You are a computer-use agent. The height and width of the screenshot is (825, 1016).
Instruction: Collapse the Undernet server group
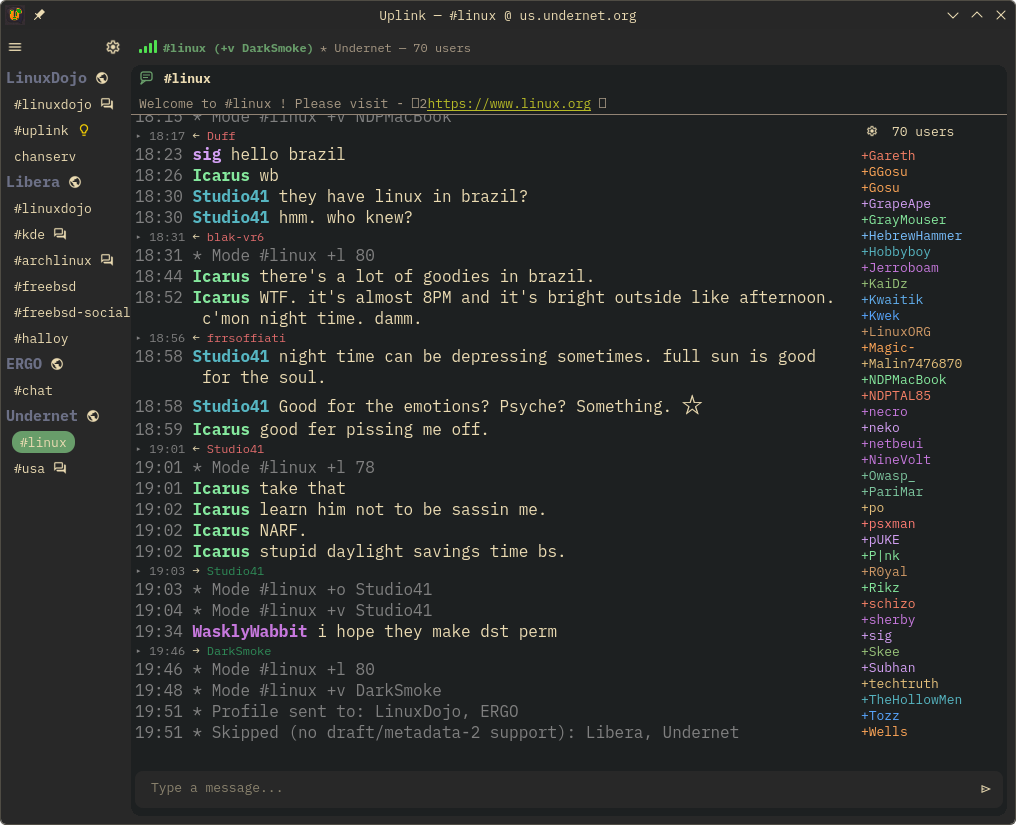[x=42, y=416]
